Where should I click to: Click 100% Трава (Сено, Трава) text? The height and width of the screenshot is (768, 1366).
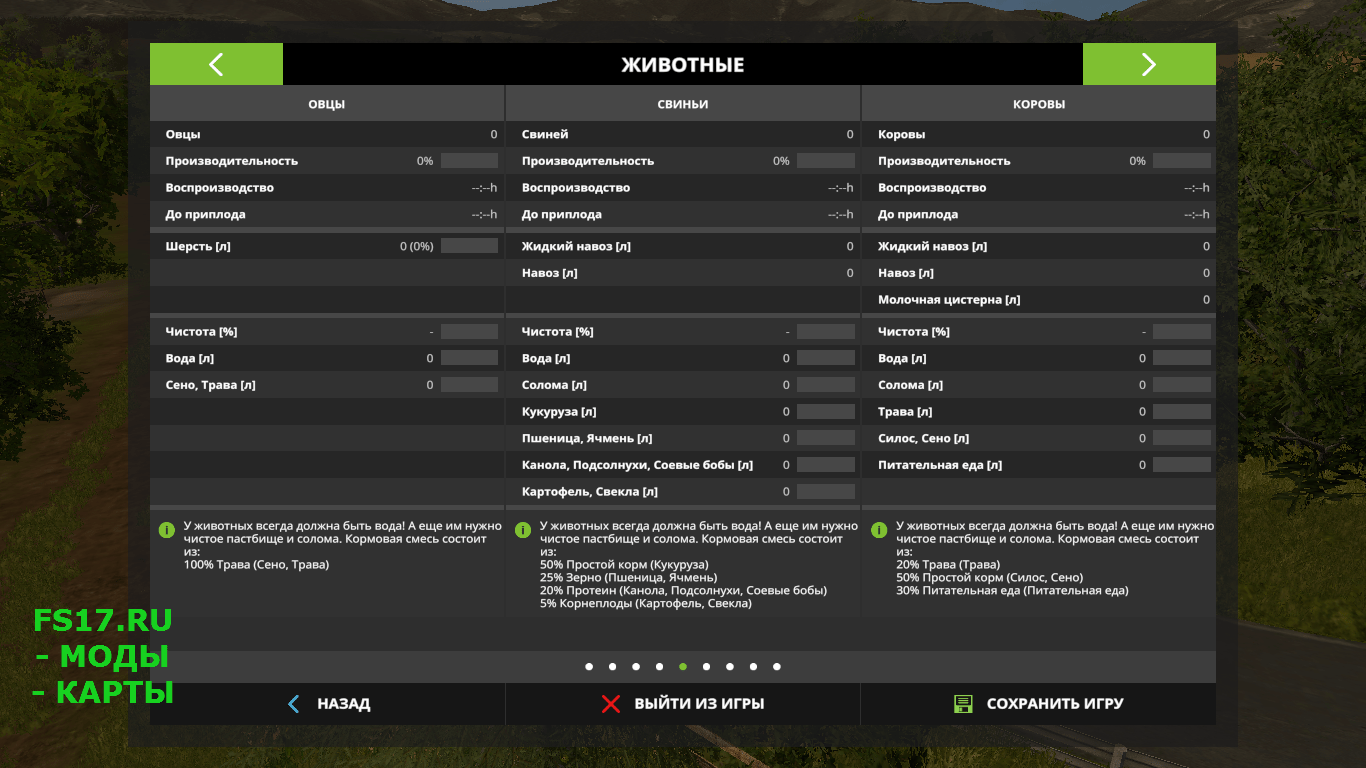tap(256, 565)
